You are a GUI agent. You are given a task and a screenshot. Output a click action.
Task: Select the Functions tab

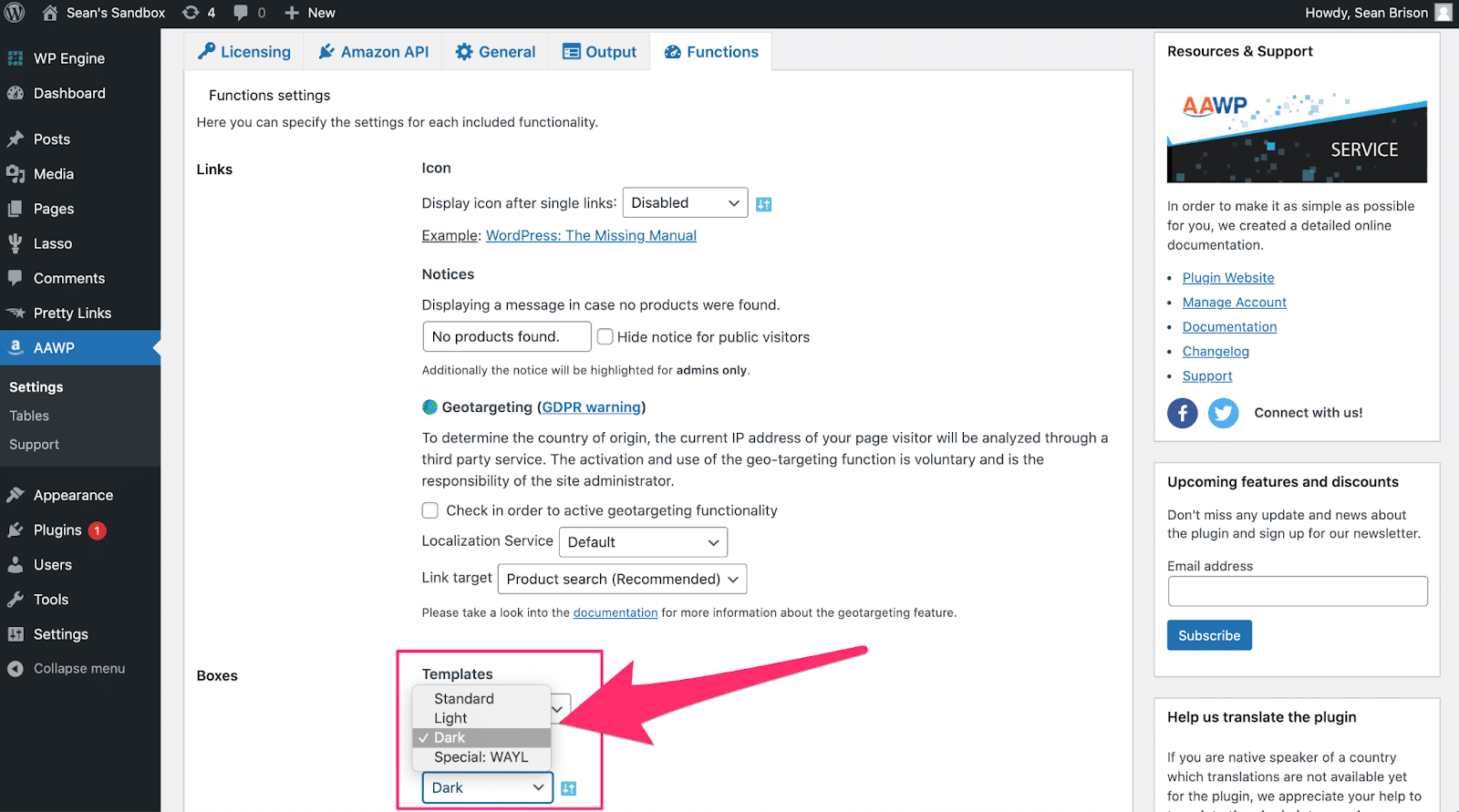tap(711, 52)
